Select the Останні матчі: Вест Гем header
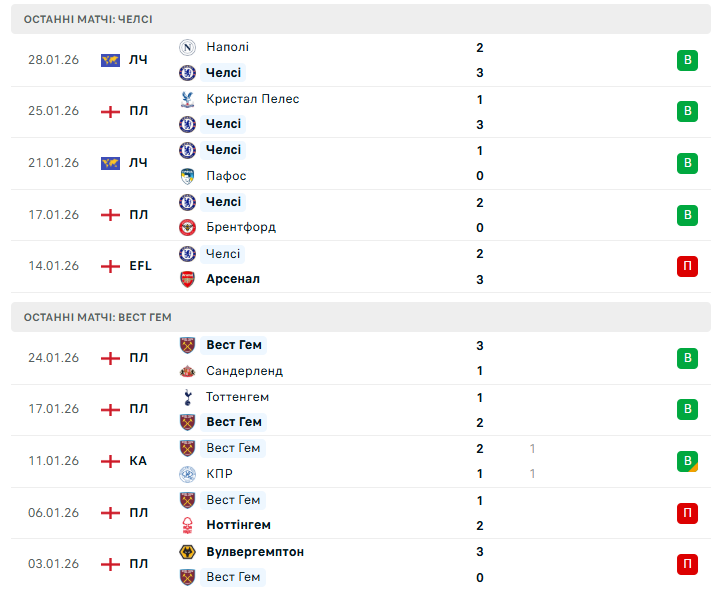 pos(98,317)
